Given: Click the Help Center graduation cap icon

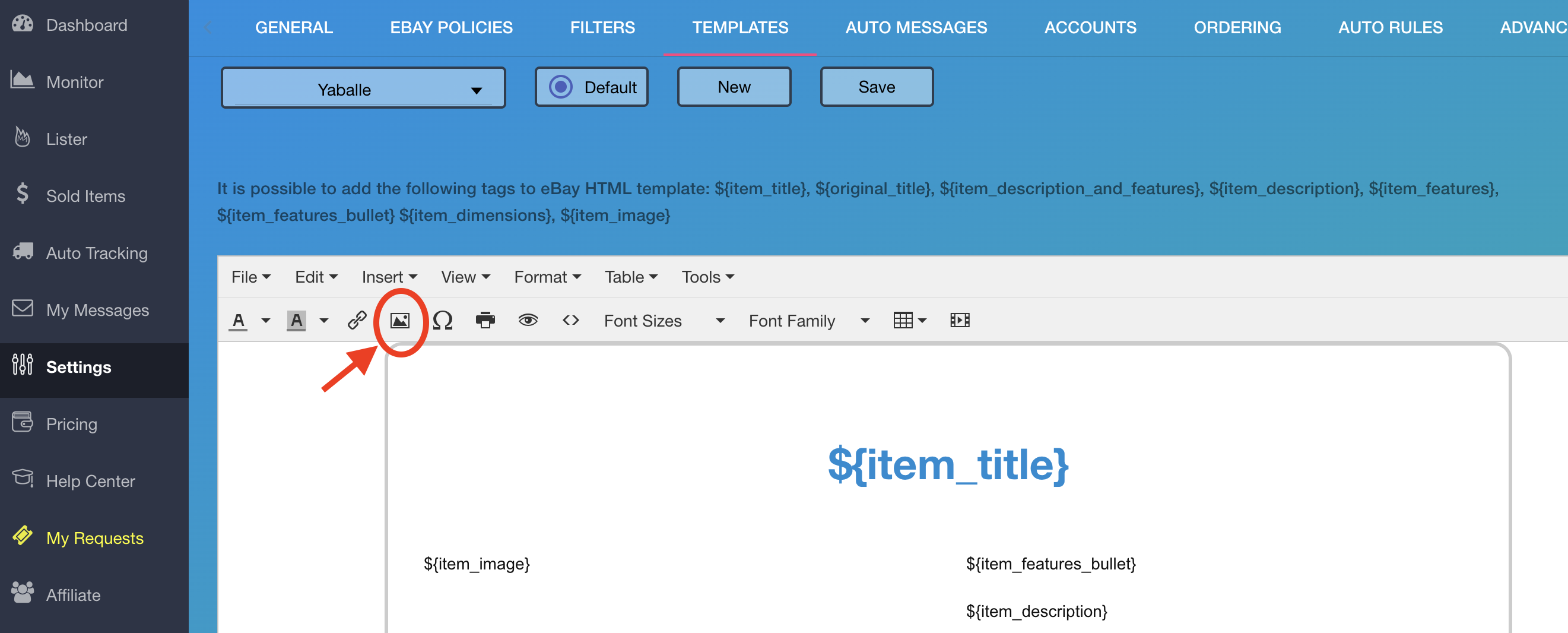Looking at the screenshot, I should tap(23, 478).
